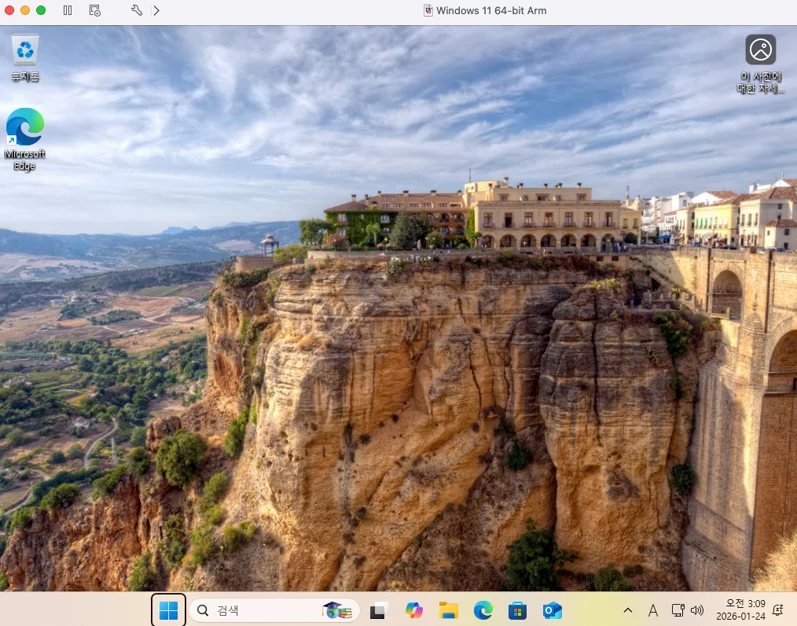This screenshot has width=797, height=626.
Task: Open File Explorer from the taskbar
Action: [x=448, y=610]
